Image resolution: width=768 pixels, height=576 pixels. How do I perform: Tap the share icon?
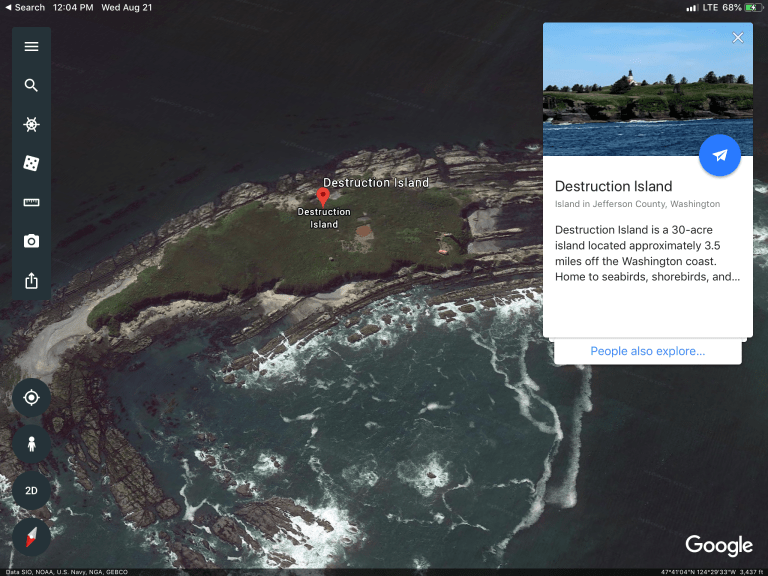pos(31,280)
